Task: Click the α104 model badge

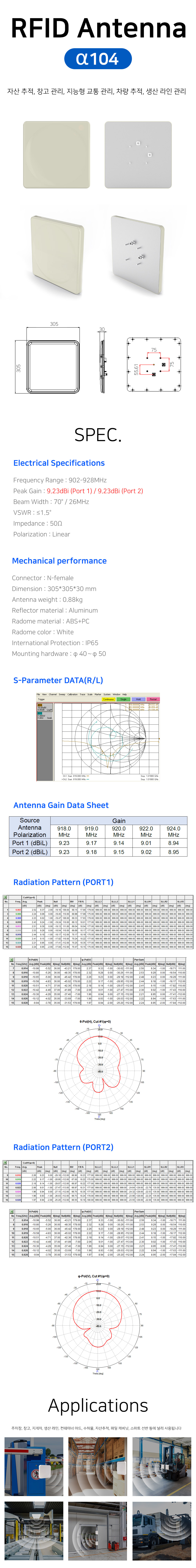Action: click(98, 59)
